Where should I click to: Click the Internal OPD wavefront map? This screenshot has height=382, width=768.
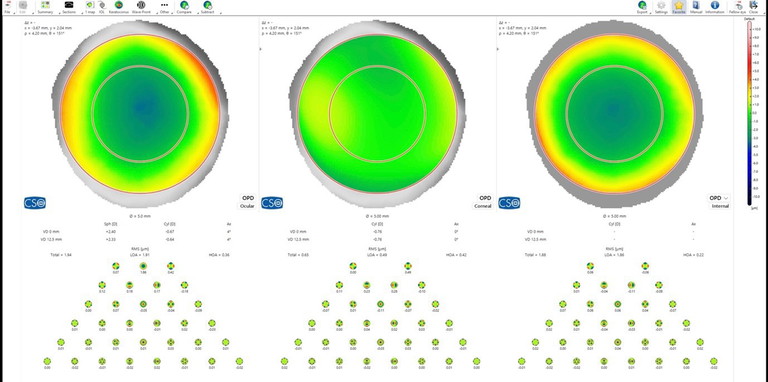(615, 114)
